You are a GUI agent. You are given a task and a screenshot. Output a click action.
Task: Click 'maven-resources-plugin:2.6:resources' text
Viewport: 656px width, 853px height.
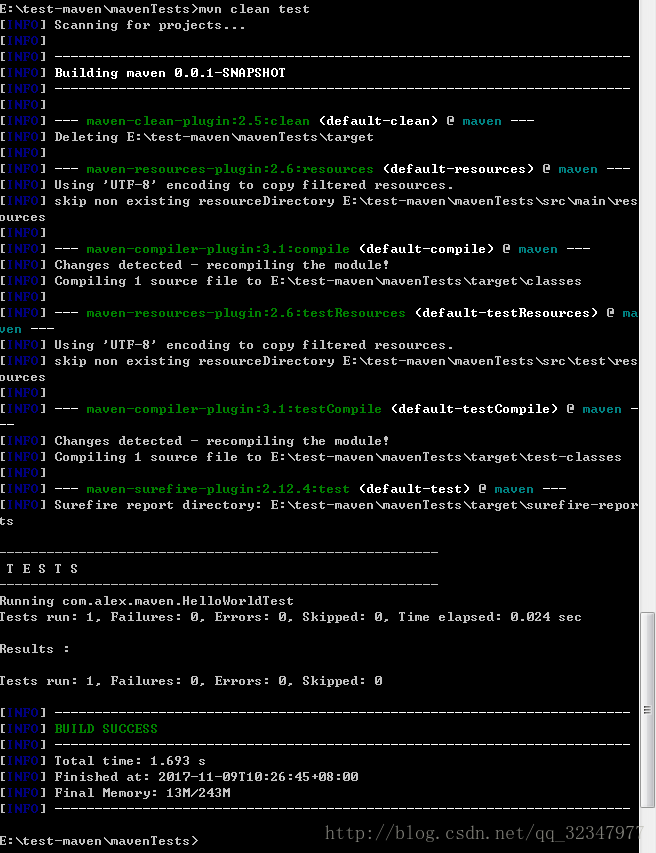pyautogui.click(x=230, y=169)
